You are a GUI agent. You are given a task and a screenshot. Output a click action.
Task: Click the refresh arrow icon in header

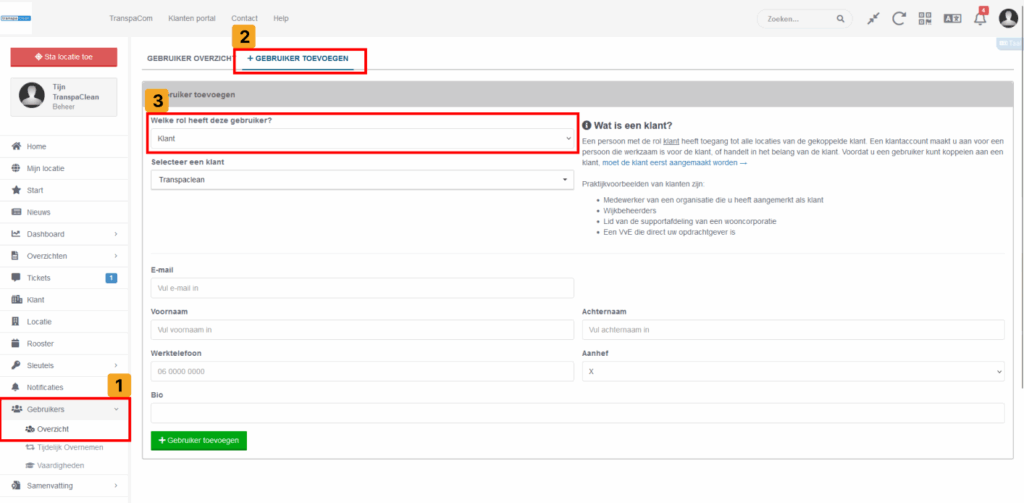[x=899, y=19]
